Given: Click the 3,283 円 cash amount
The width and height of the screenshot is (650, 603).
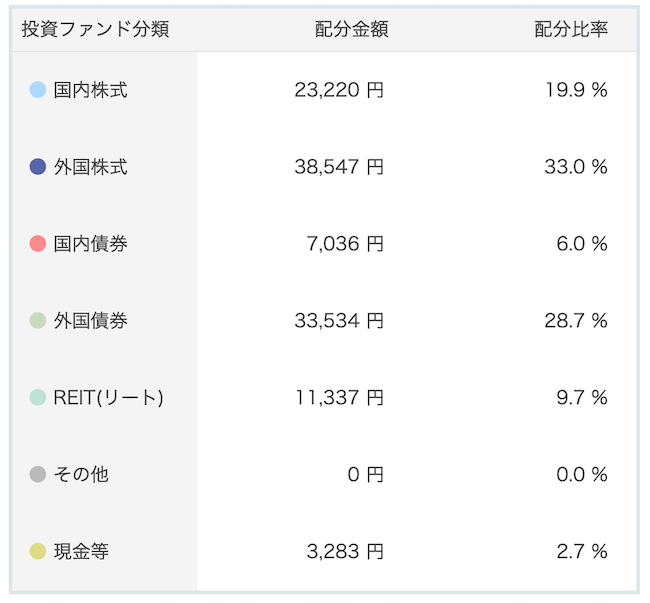Looking at the screenshot, I should pos(345,552).
